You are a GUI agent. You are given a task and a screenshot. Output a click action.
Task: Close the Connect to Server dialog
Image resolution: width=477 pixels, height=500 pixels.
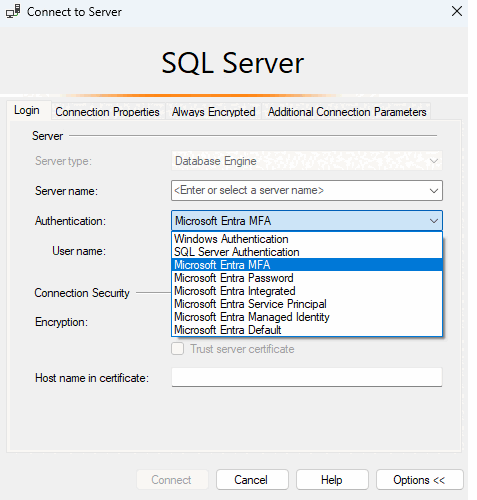point(457,11)
